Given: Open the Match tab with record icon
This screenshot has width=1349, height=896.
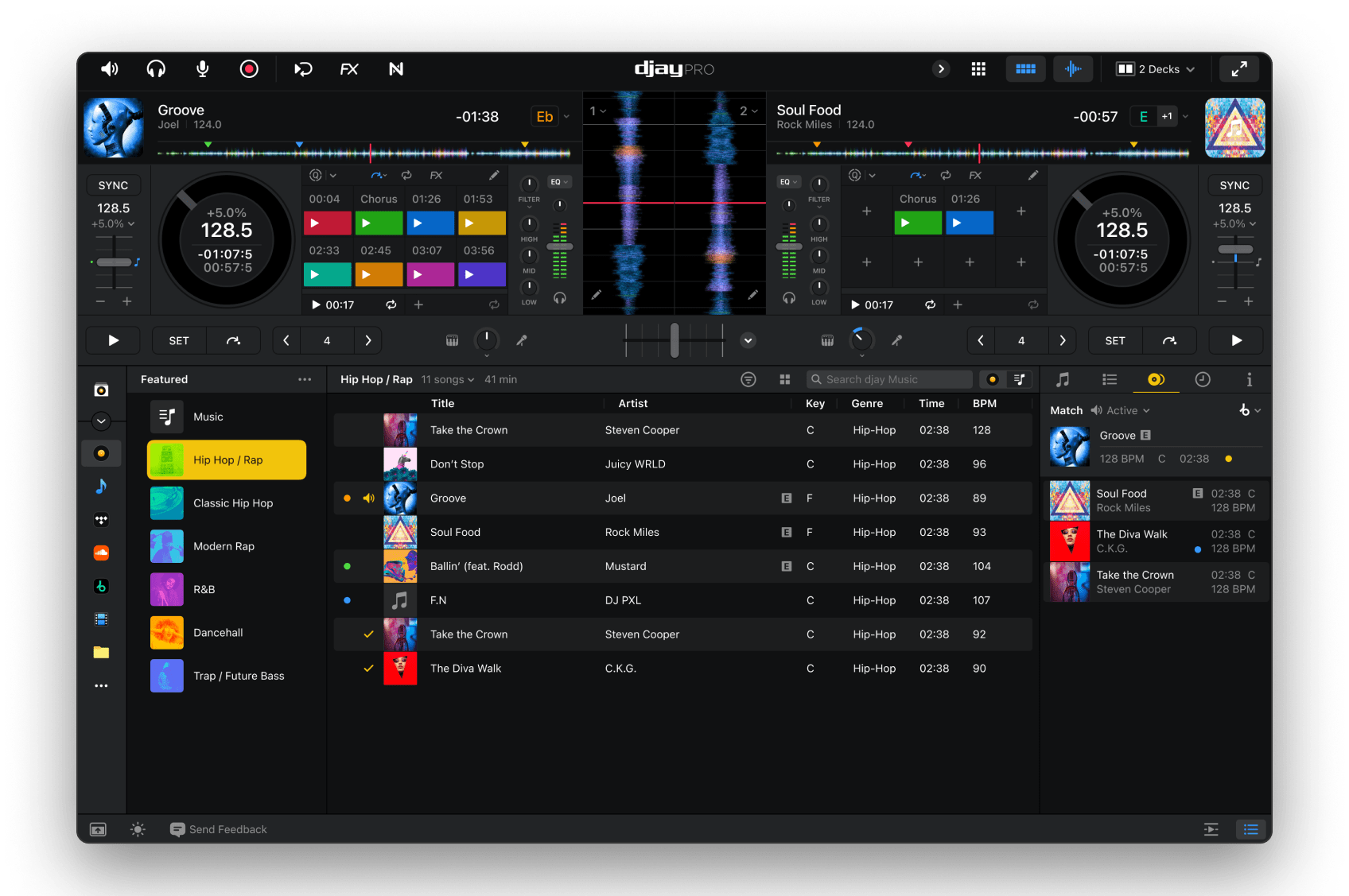Looking at the screenshot, I should [x=1156, y=380].
